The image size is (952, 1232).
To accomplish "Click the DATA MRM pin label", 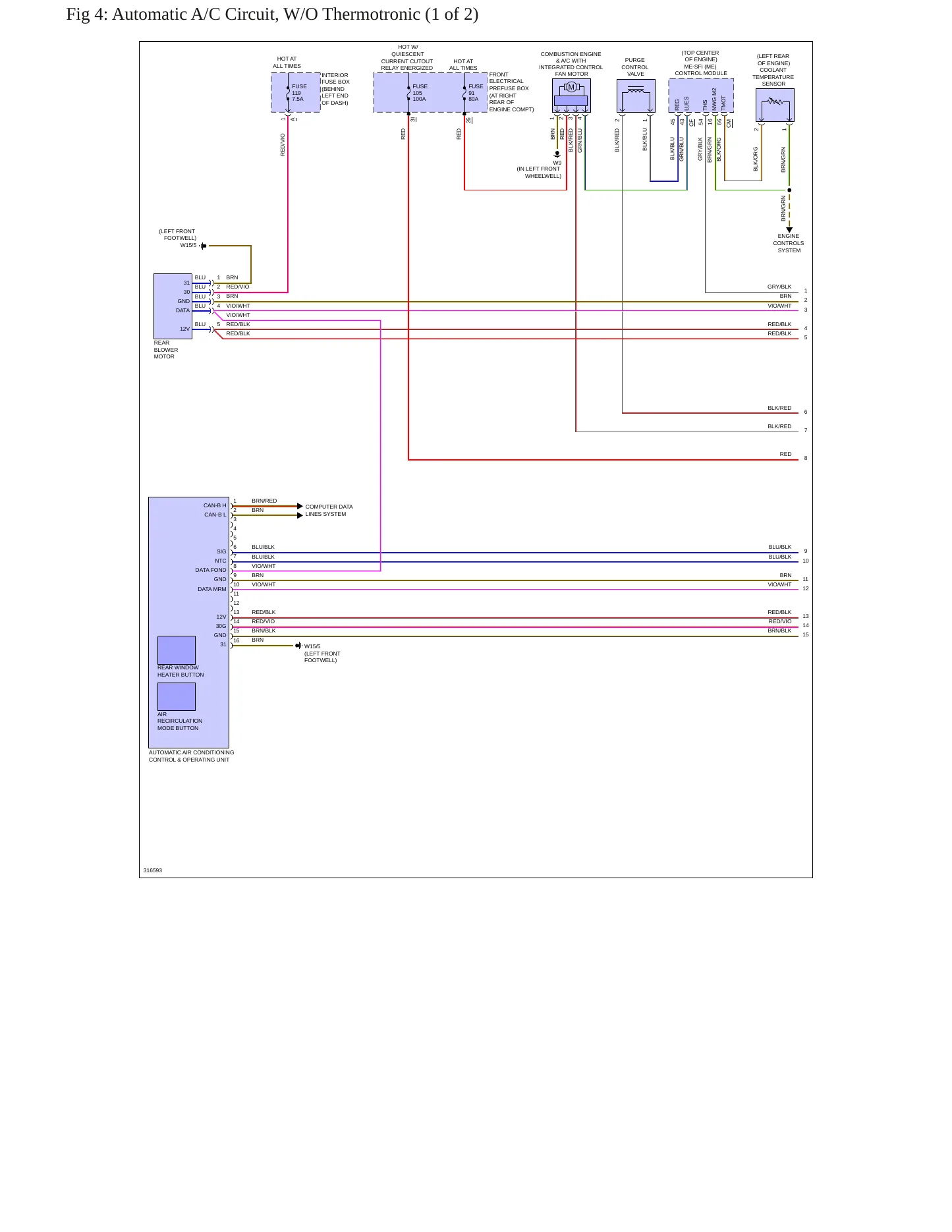I will 212,589.
